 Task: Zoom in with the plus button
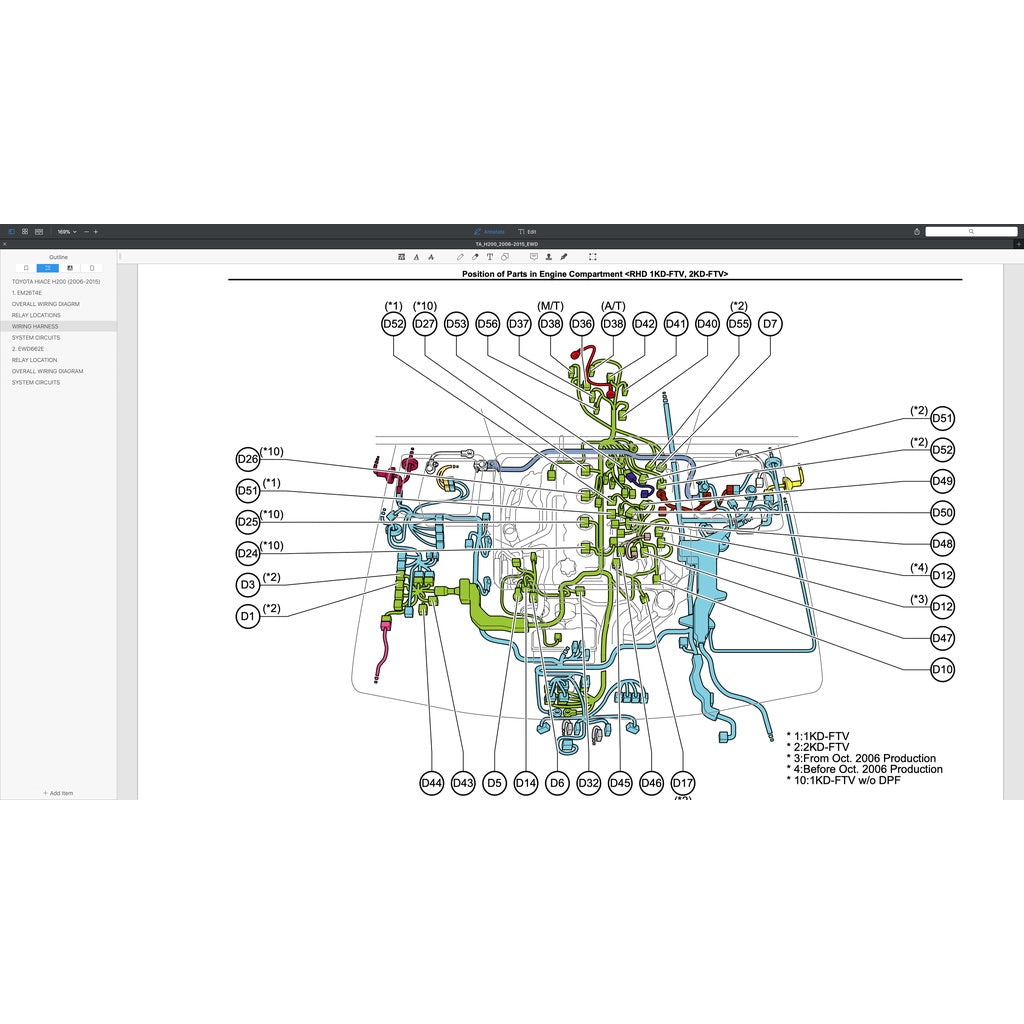pos(96,231)
